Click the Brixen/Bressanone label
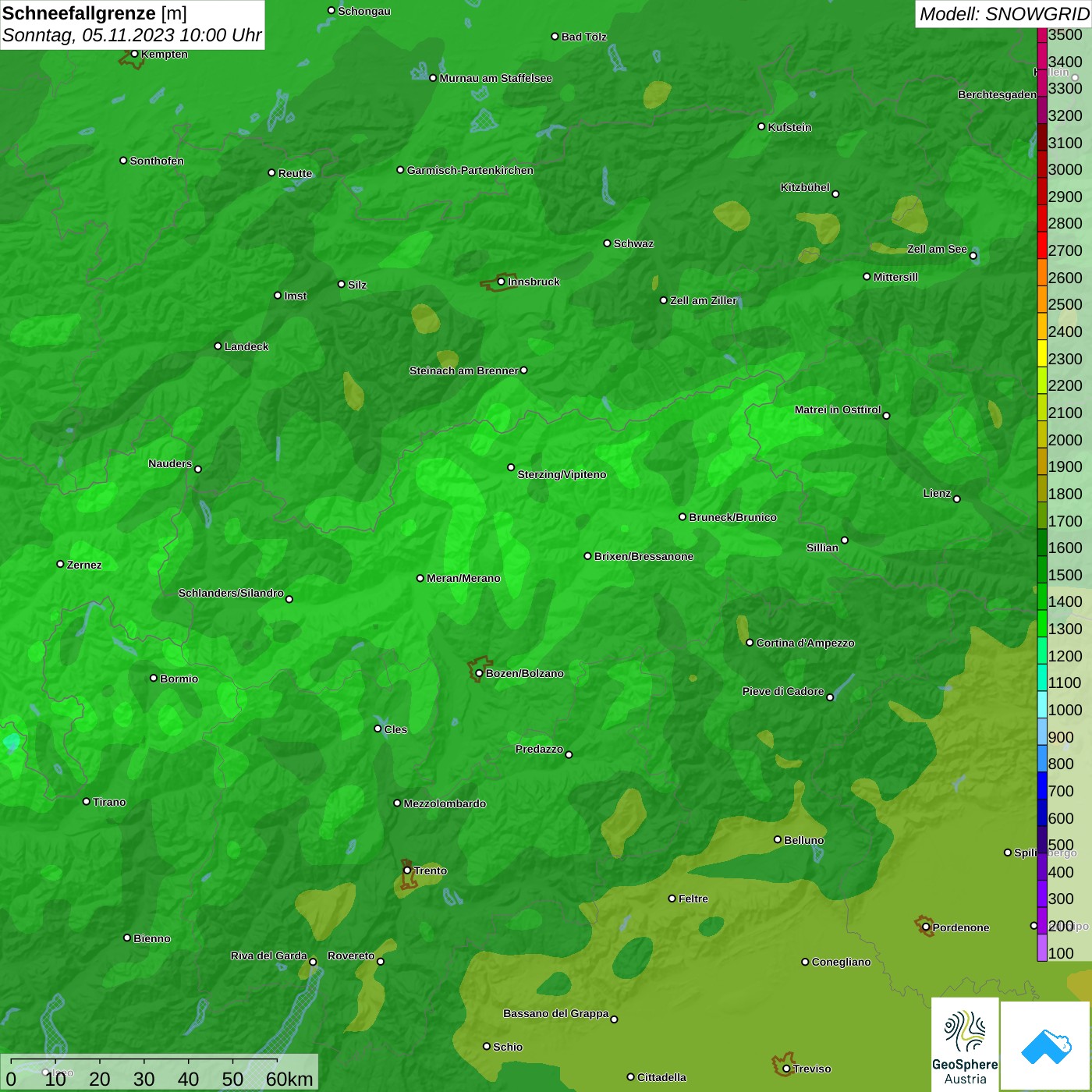The image size is (1092, 1092). (x=644, y=556)
